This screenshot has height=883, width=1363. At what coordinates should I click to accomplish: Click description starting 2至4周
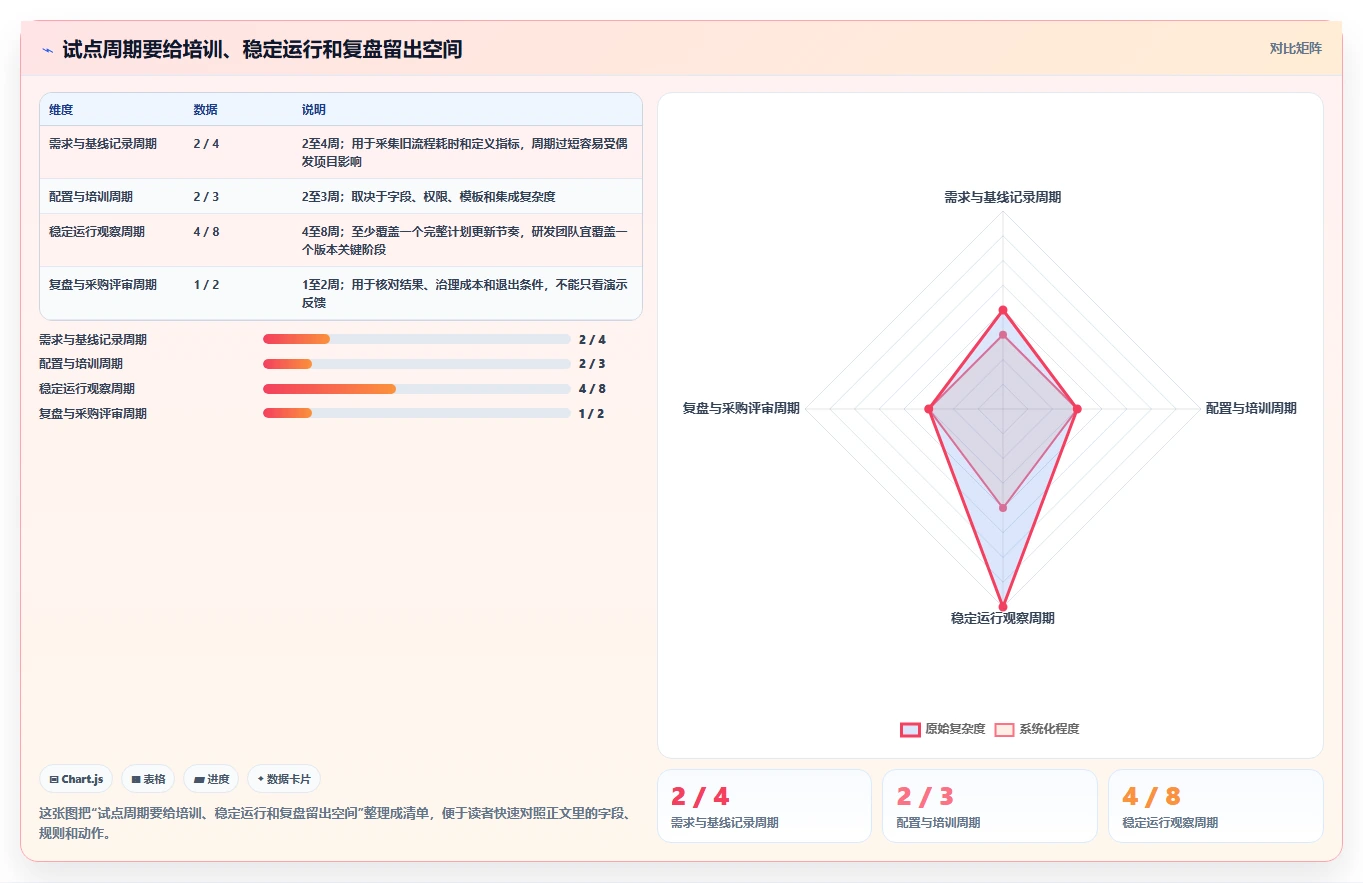[x=465, y=152]
